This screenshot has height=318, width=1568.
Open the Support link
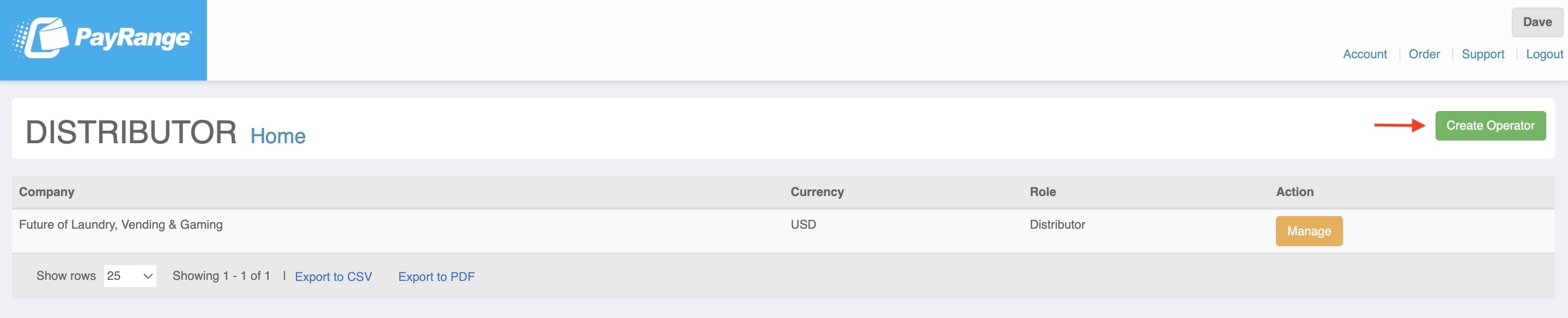click(1483, 54)
